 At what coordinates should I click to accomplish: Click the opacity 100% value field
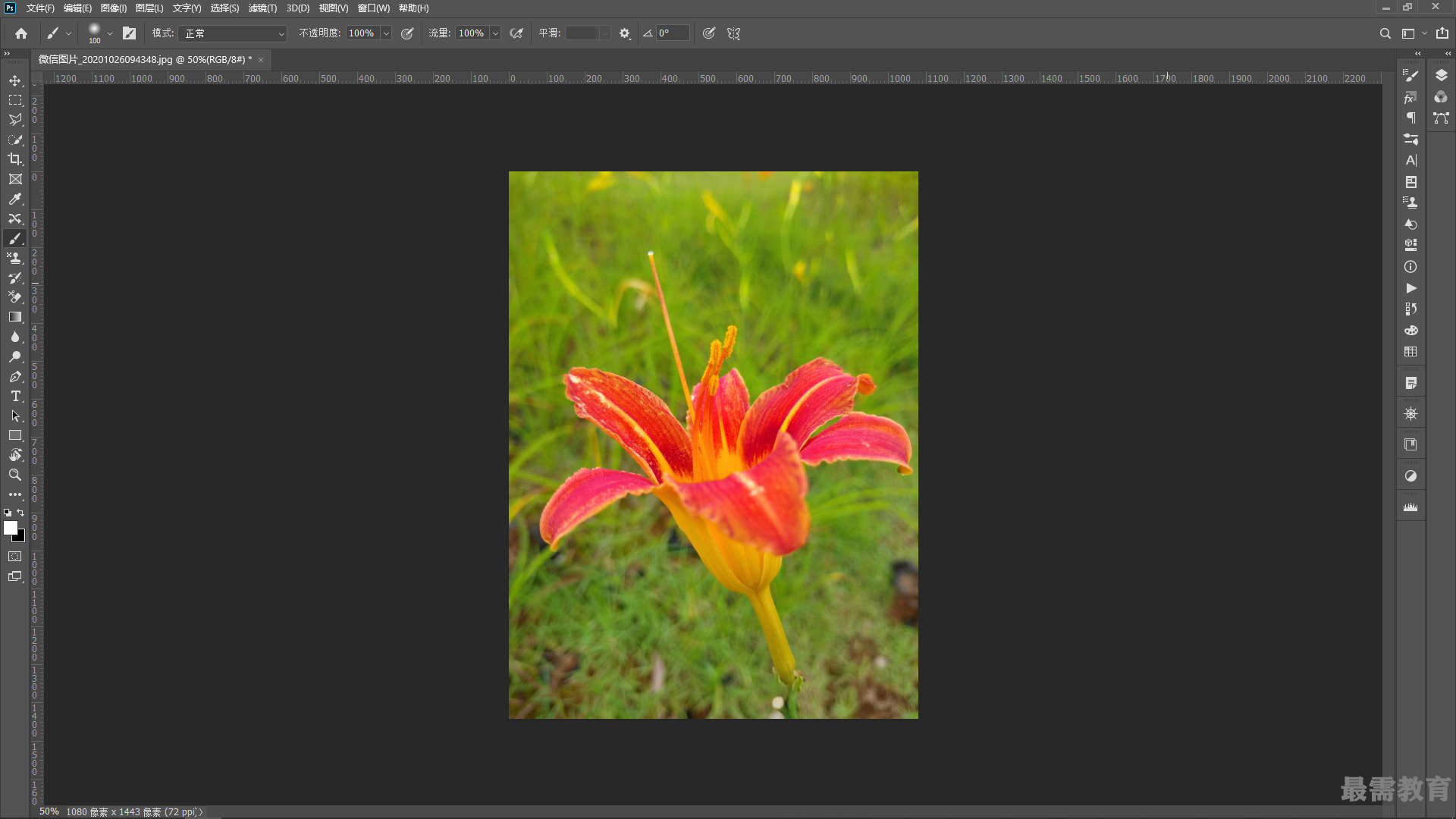tap(362, 33)
